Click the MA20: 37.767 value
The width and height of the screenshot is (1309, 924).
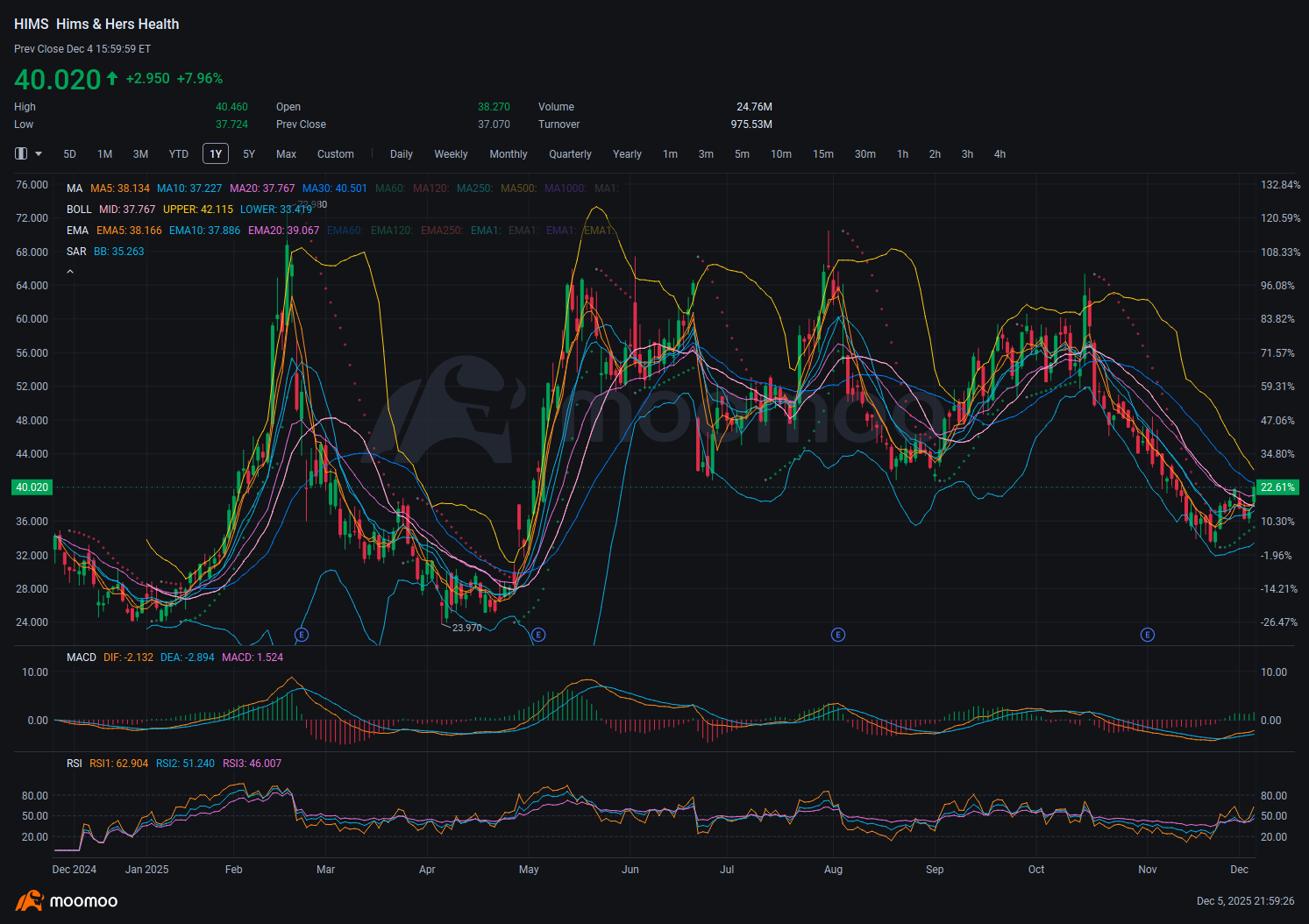(x=262, y=188)
